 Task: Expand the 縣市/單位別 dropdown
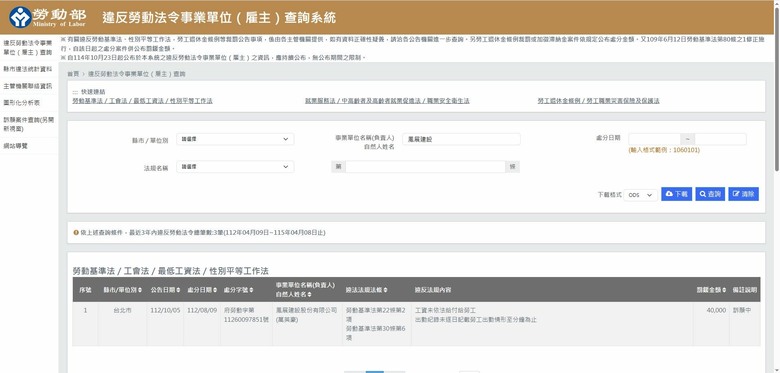(235, 140)
